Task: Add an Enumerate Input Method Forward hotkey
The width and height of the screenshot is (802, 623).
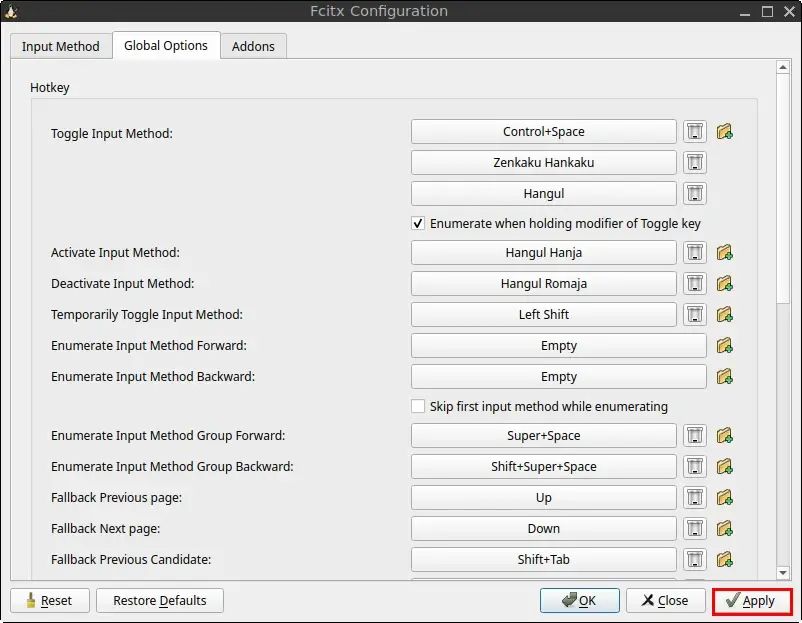Action: (724, 346)
